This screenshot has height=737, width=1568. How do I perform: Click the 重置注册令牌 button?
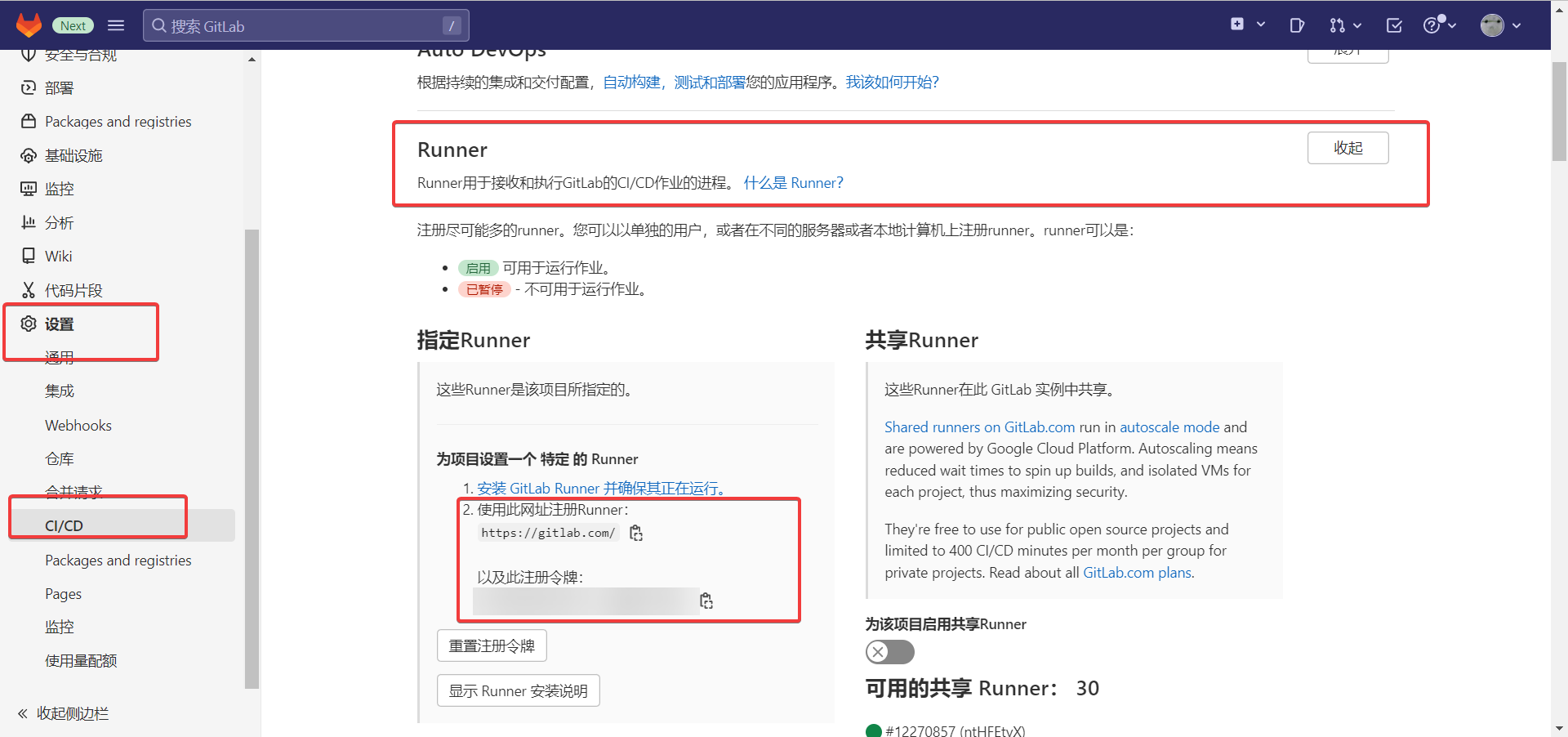coord(492,645)
